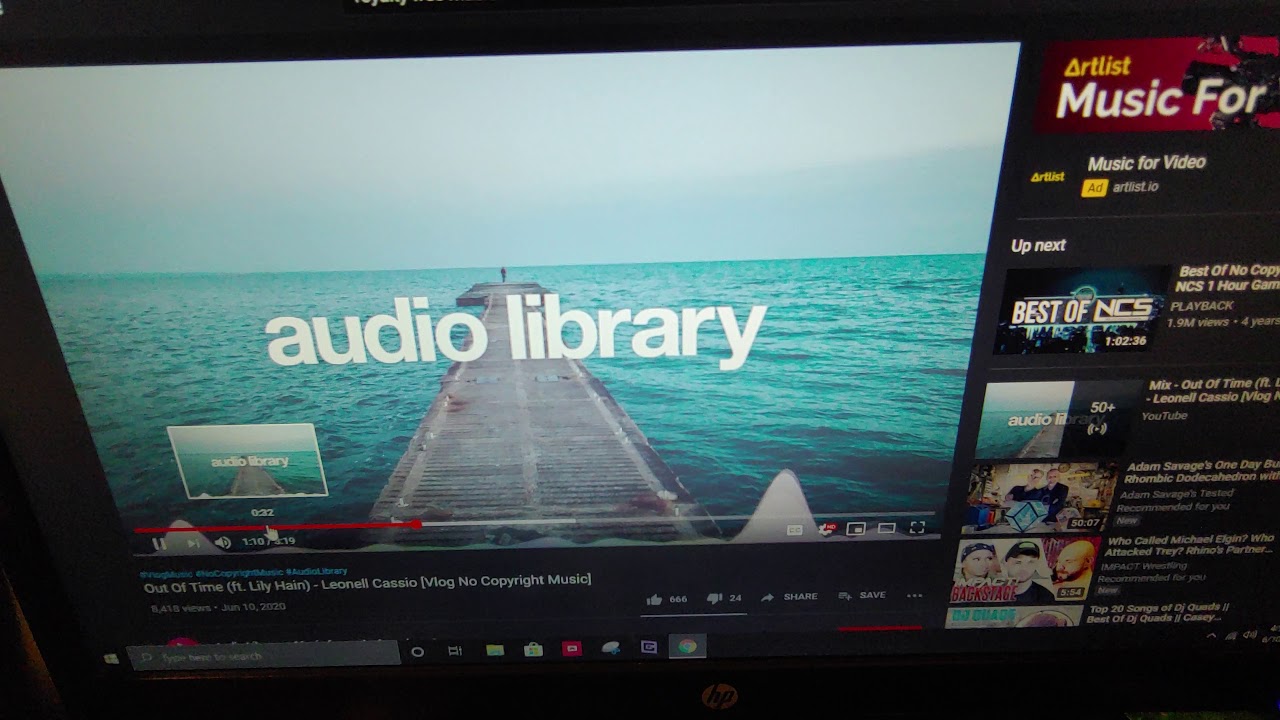1280x720 pixels.
Task: Open Microsoft Store from the taskbar
Action: pyautogui.click(x=533, y=649)
